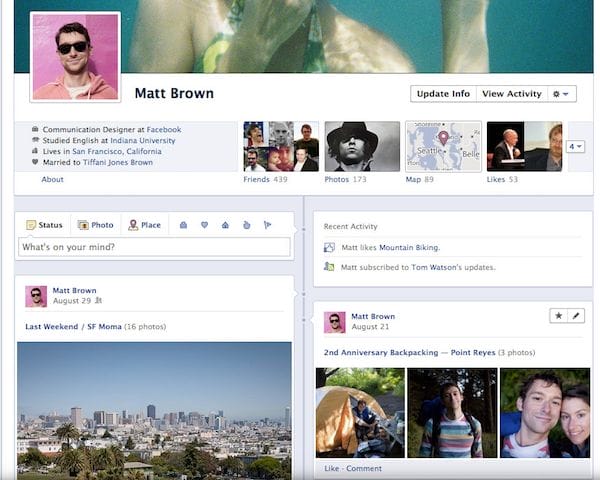The width and height of the screenshot is (600, 480).
Task: Click the like thumbs-up activity icon
Action: [x=329, y=247]
